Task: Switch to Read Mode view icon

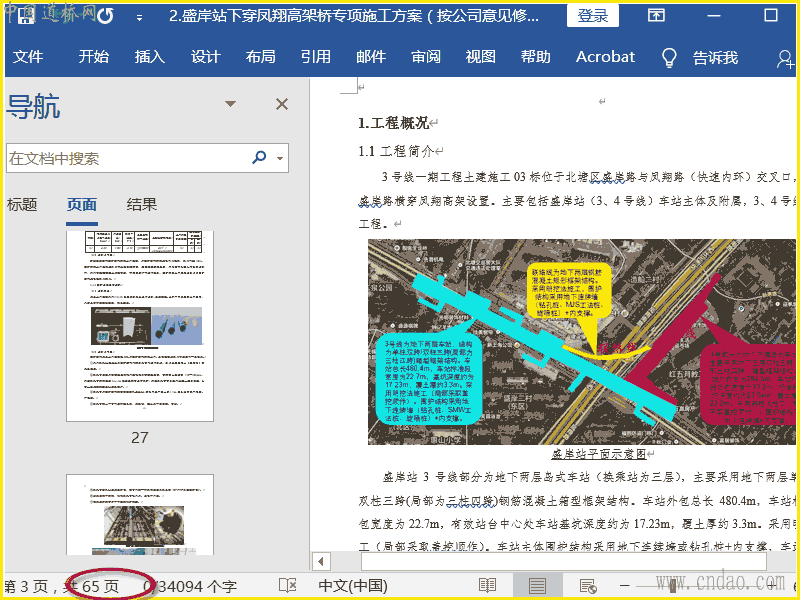Action: (487, 586)
